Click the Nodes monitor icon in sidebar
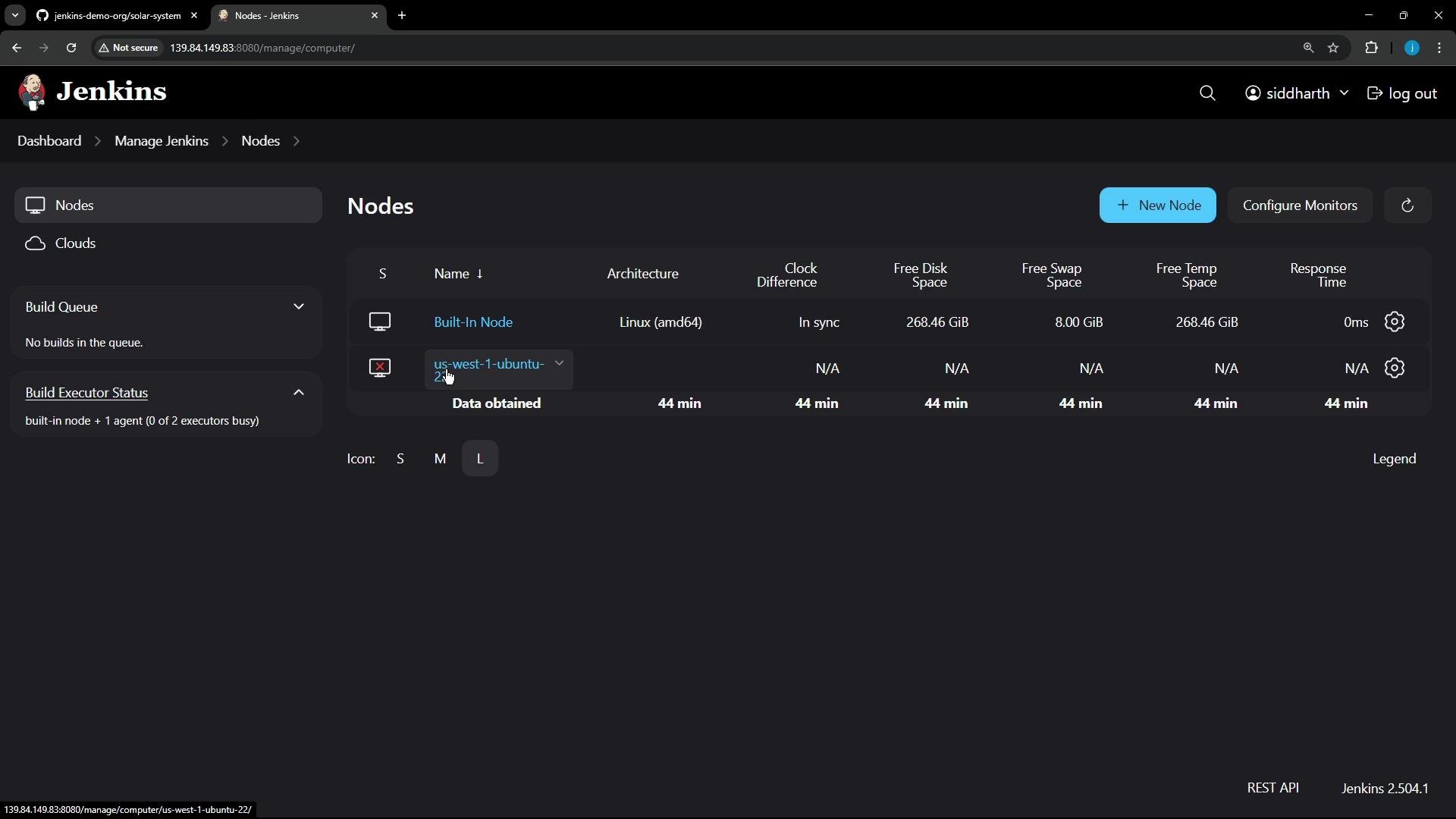Viewport: 1456px width, 819px height. tap(35, 206)
